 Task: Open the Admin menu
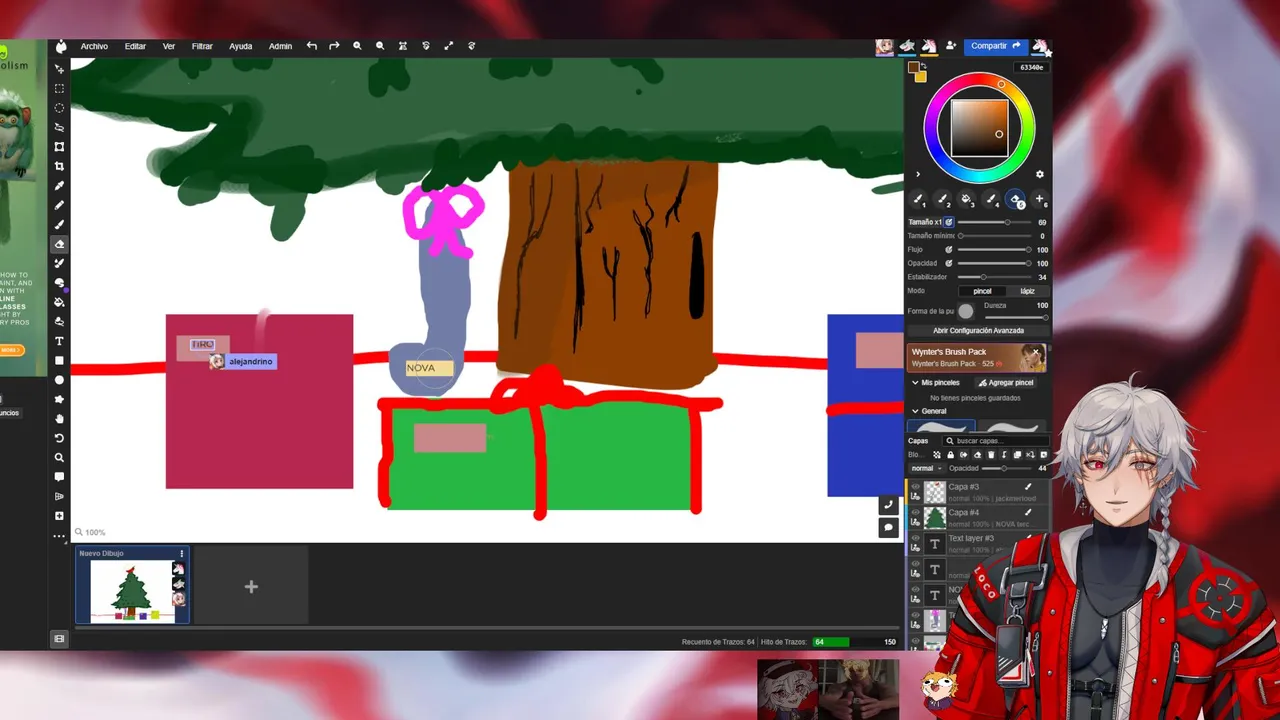[280, 46]
